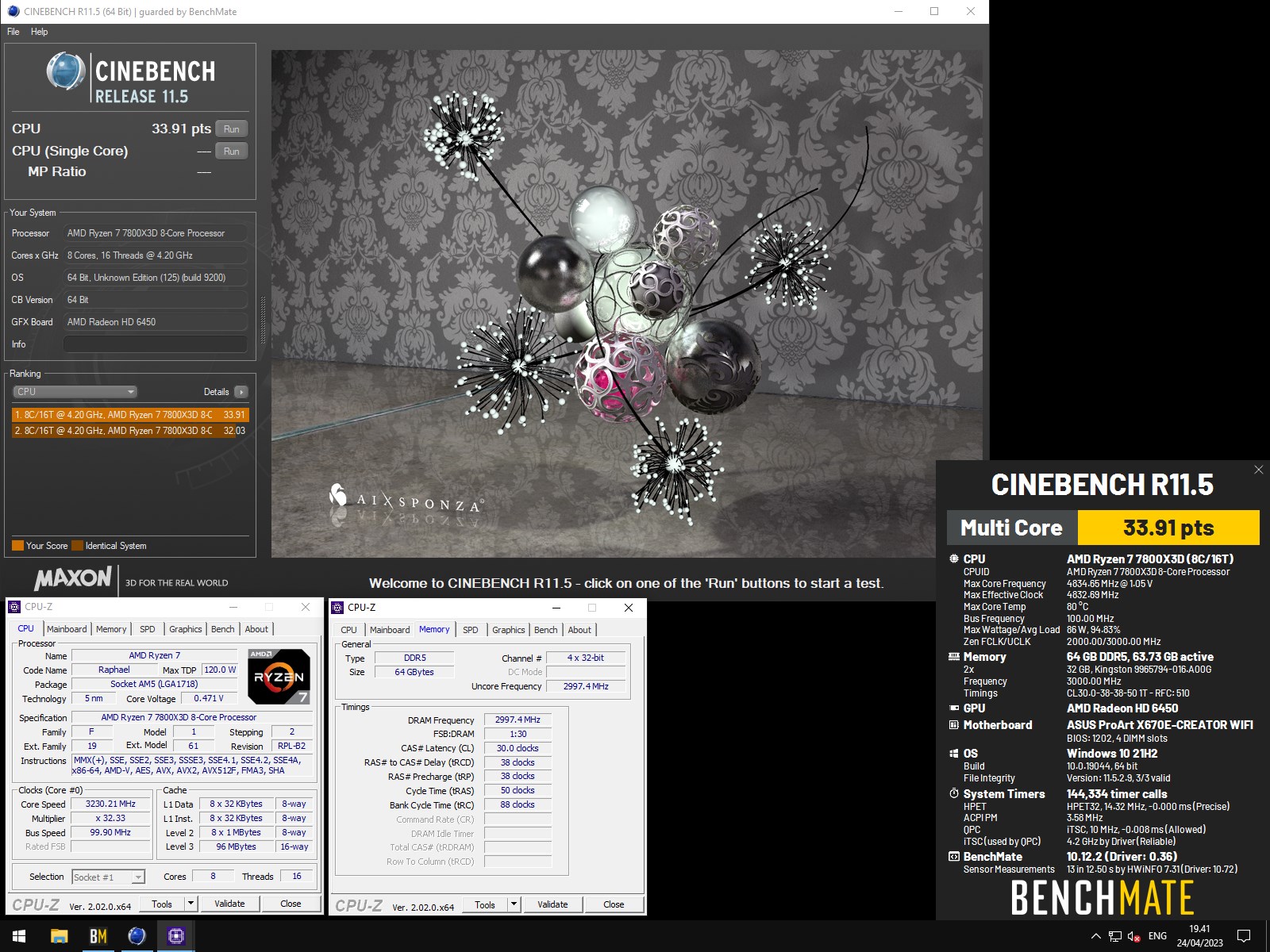Click Close button in Memory CPU-Z window
1270x952 pixels.
[614, 904]
